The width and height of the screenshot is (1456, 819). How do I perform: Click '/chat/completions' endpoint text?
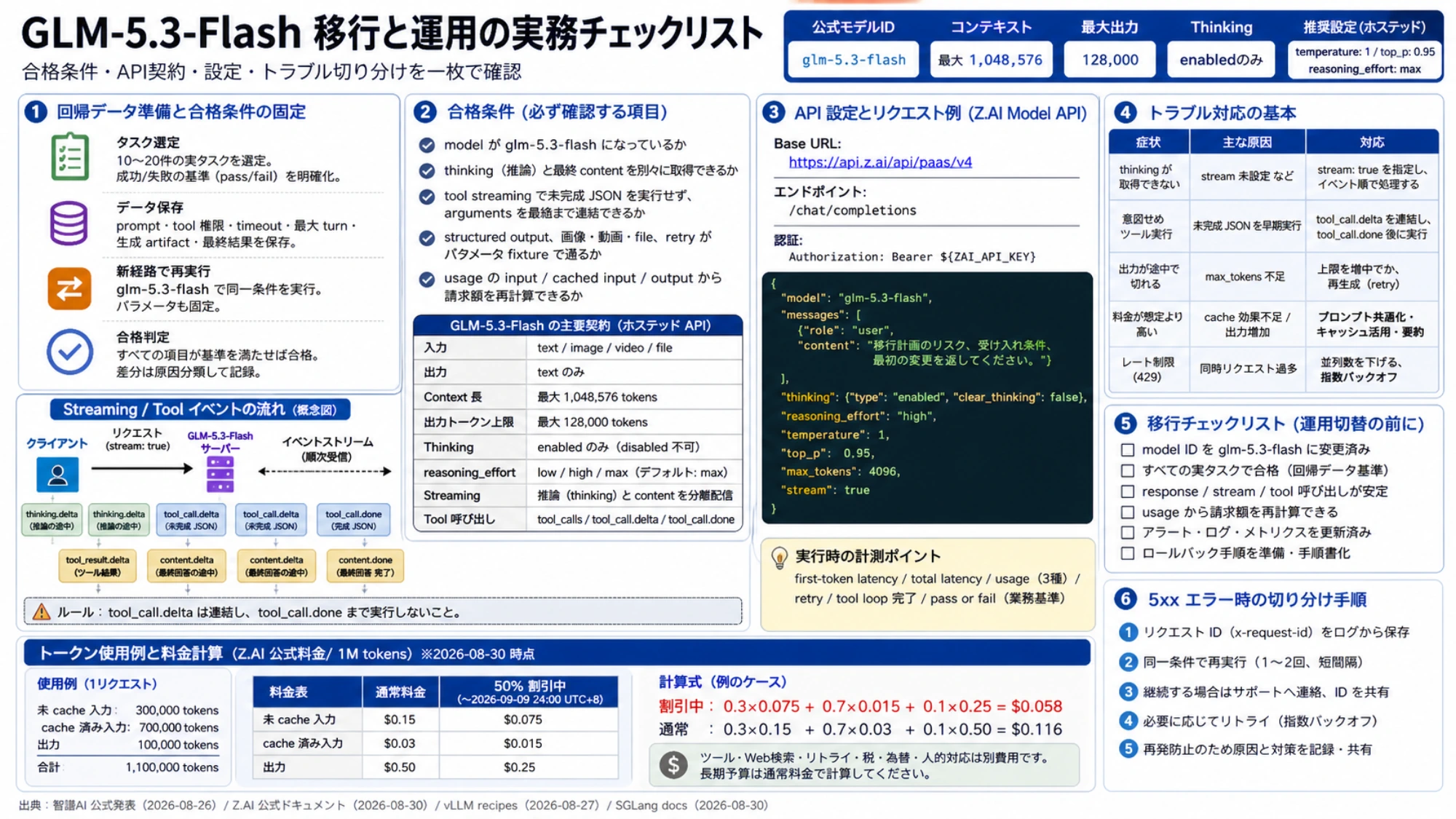(852, 210)
